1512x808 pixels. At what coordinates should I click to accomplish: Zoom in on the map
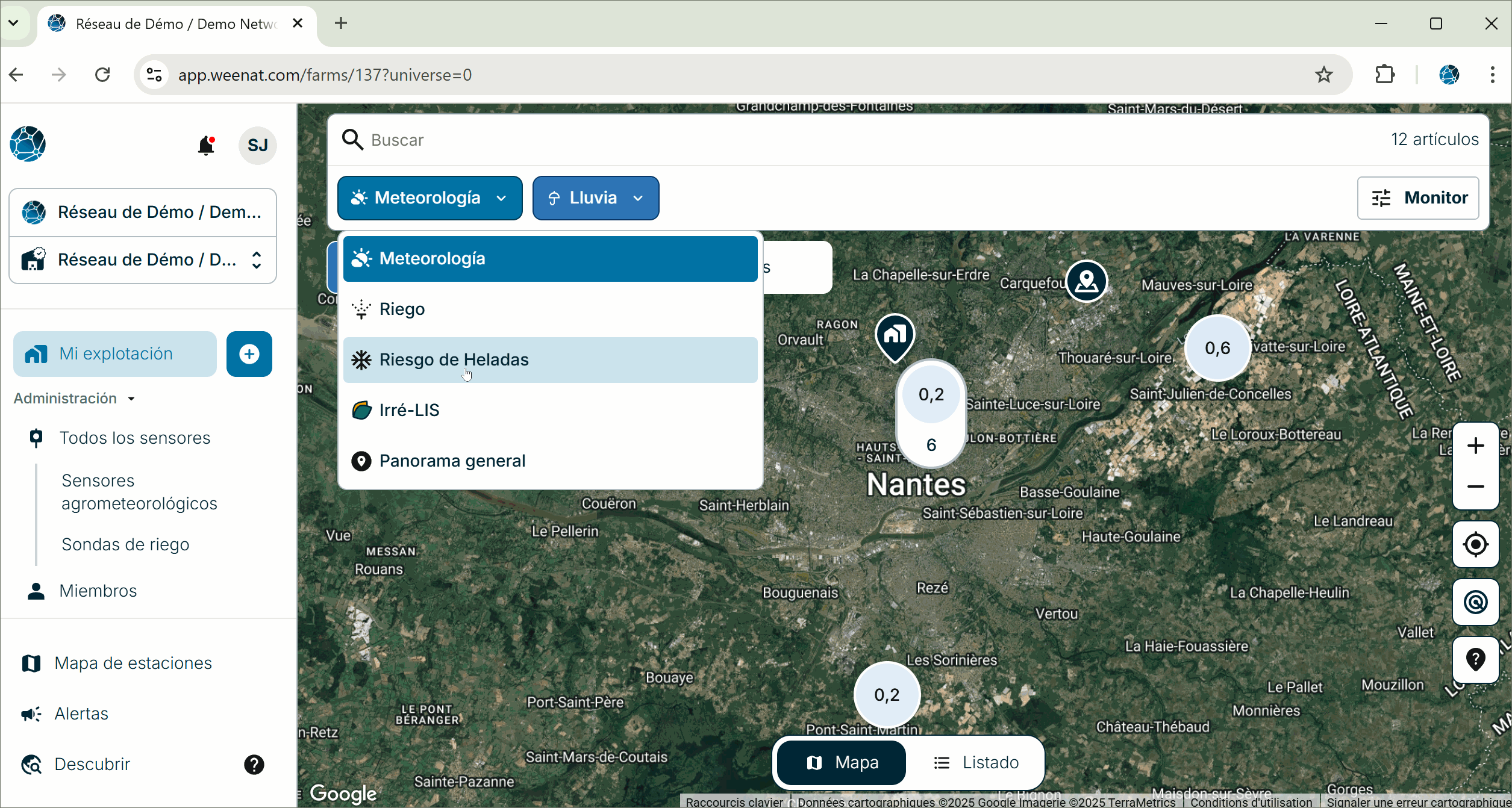(x=1475, y=446)
